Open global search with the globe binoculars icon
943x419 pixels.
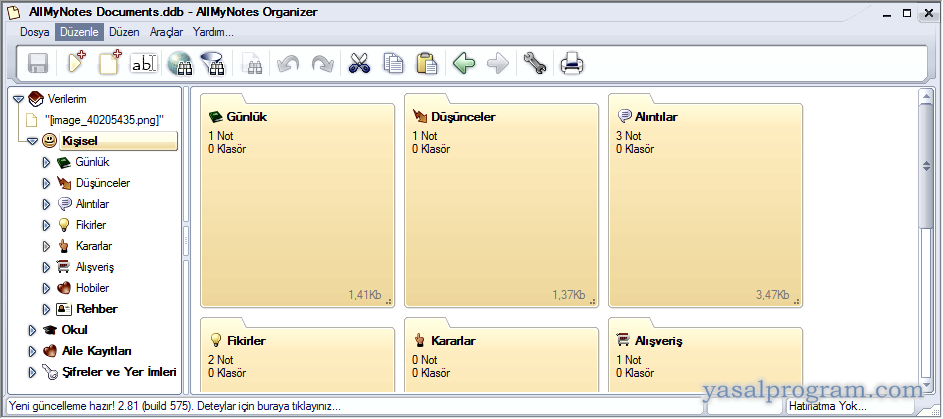pos(180,64)
